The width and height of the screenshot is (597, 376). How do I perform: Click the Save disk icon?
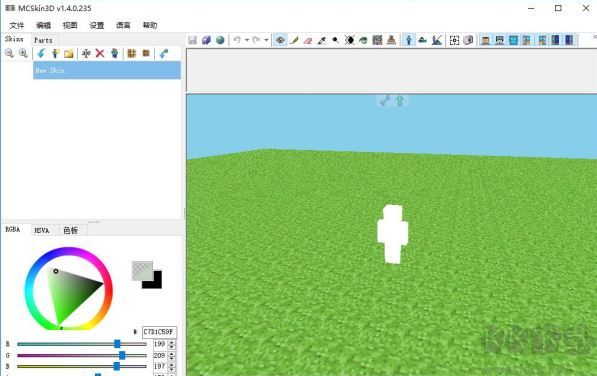pos(193,40)
